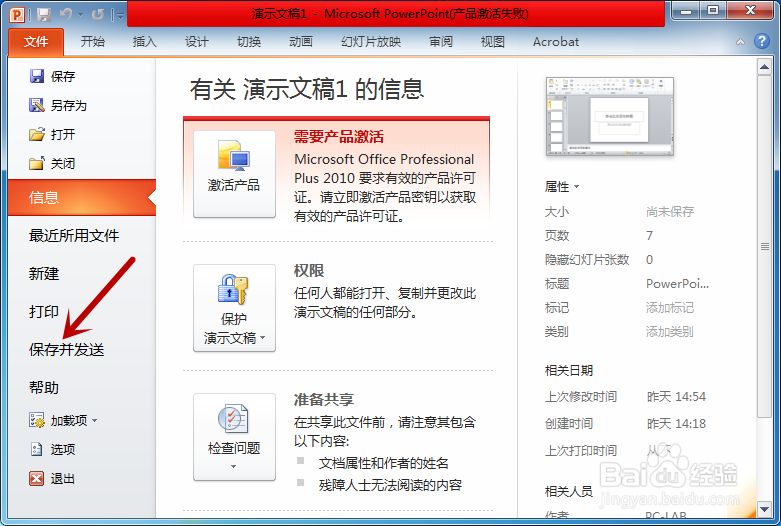Open the 文件 tab
This screenshot has height=526, width=781.
coord(36,42)
